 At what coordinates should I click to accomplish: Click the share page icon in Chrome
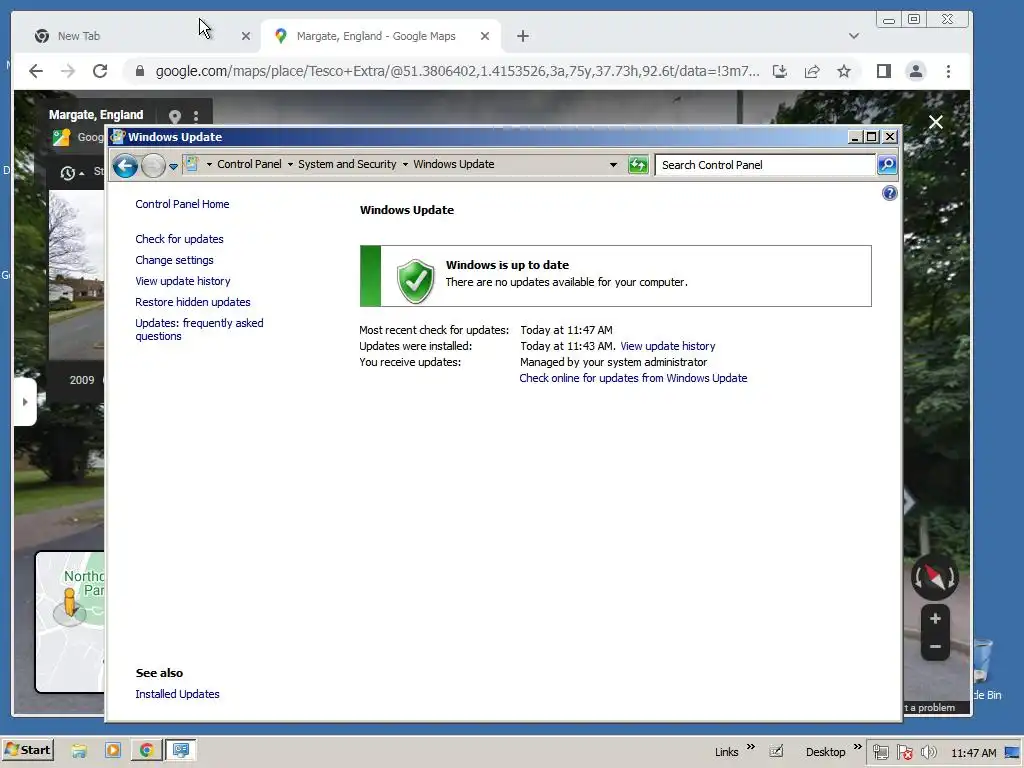pyautogui.click(x=812, y=71)
